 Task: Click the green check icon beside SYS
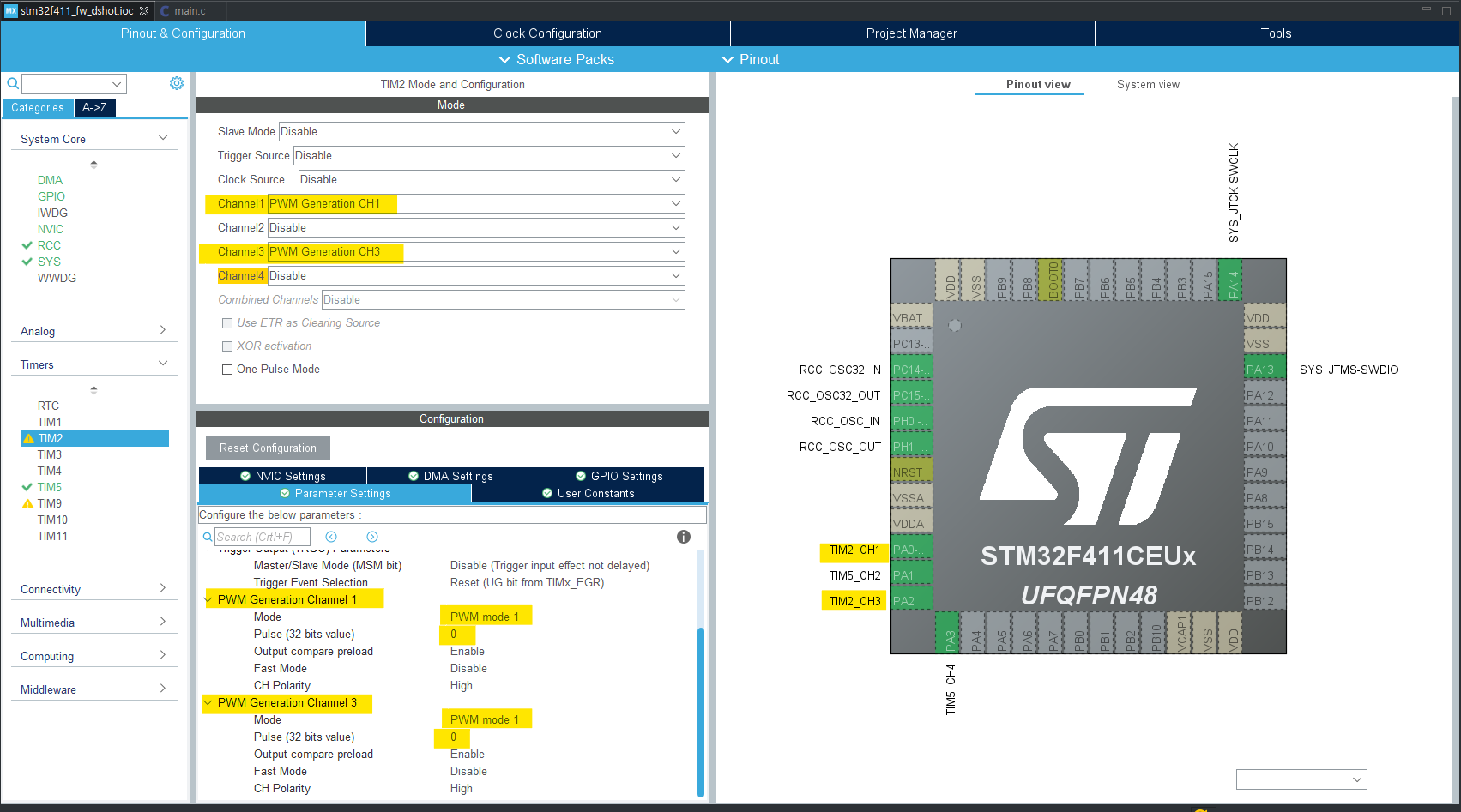[27, 262]
